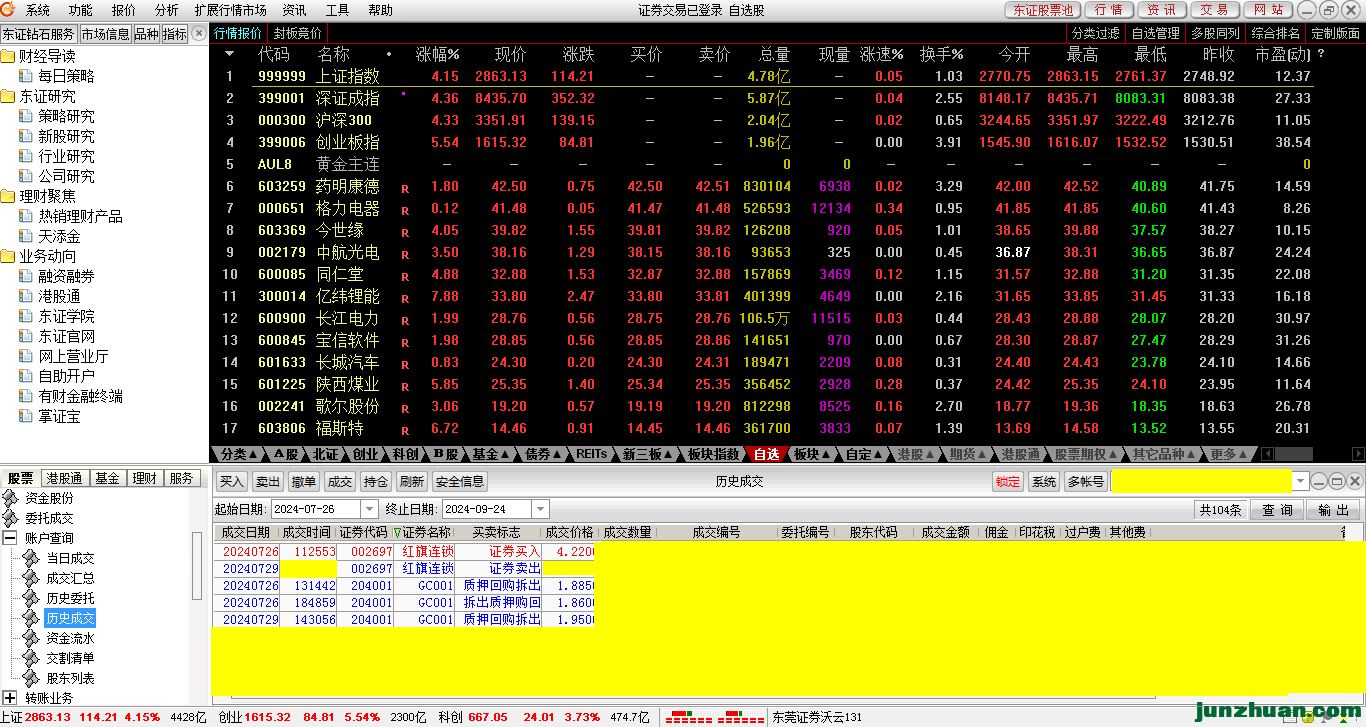Select the 成交汇总 tree item

(x=70, y=578)
